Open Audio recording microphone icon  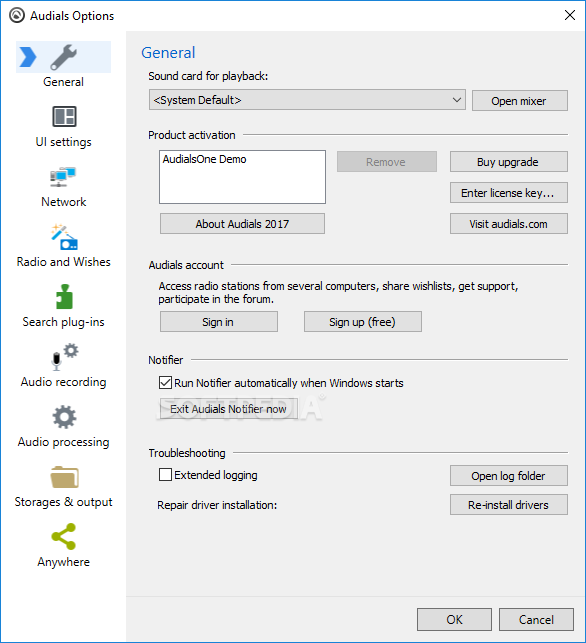point(64,356)
